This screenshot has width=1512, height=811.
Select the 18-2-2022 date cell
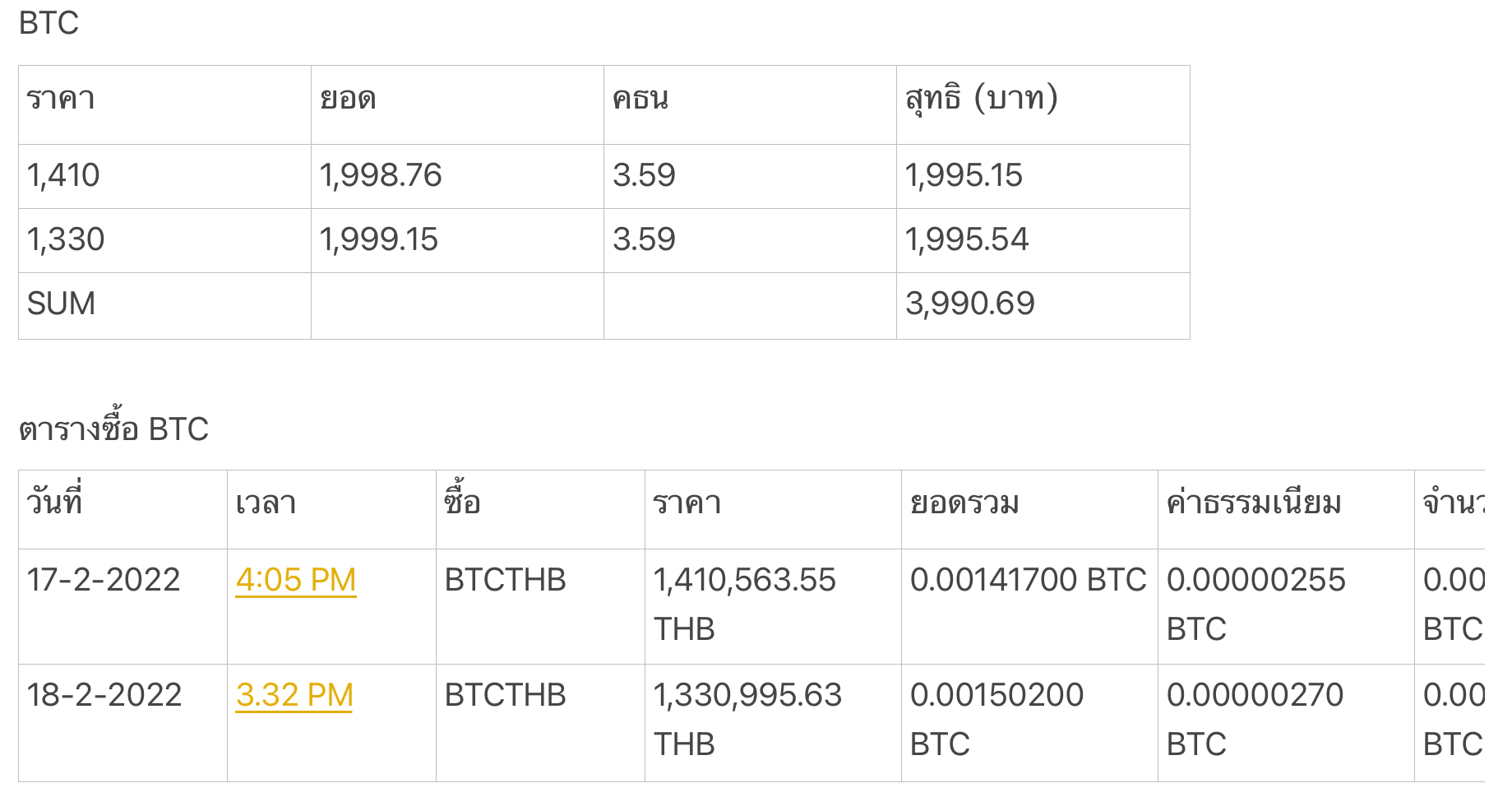click(123, 722)
